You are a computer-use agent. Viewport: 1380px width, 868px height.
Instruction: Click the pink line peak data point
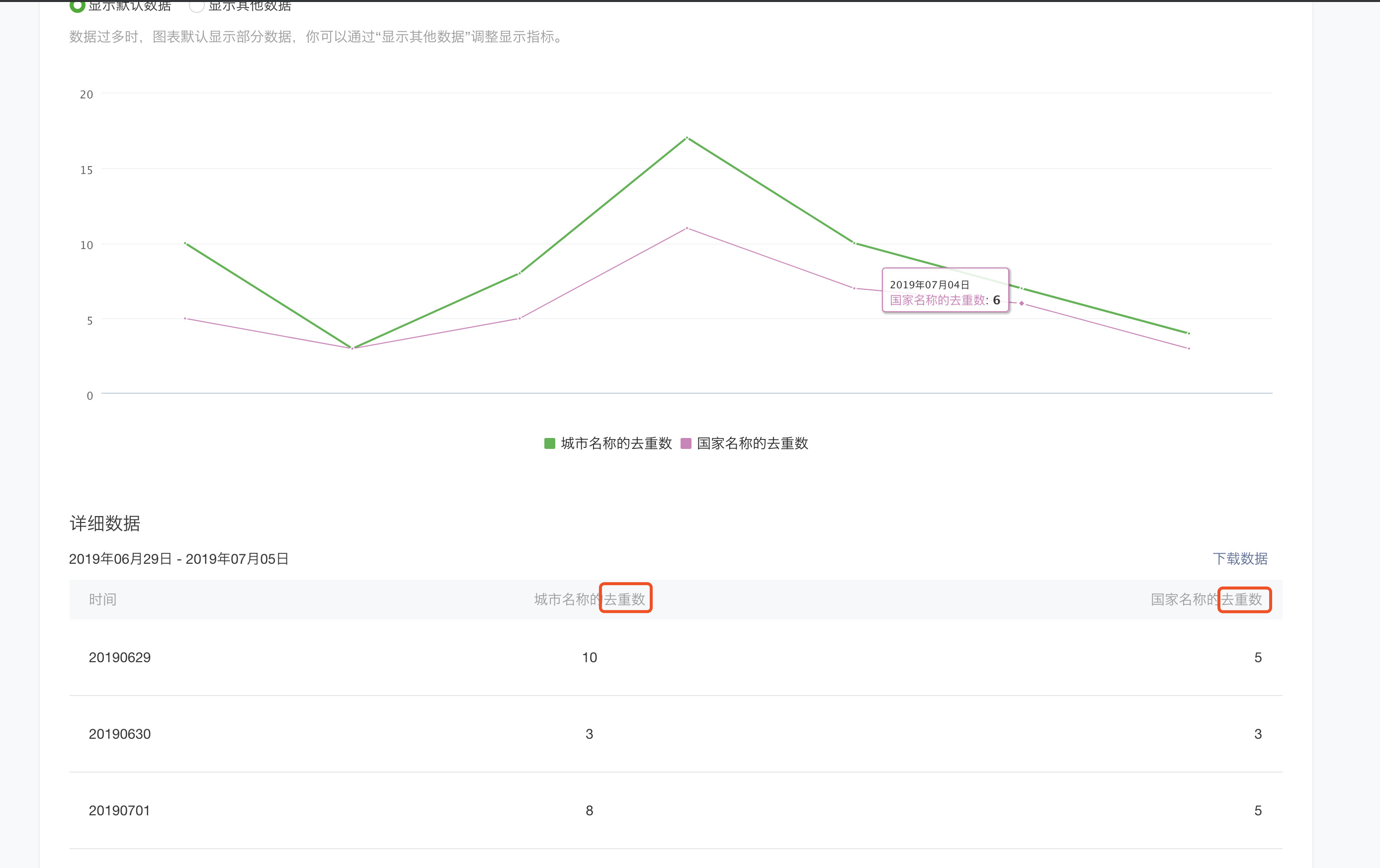(x=687, y=229)
